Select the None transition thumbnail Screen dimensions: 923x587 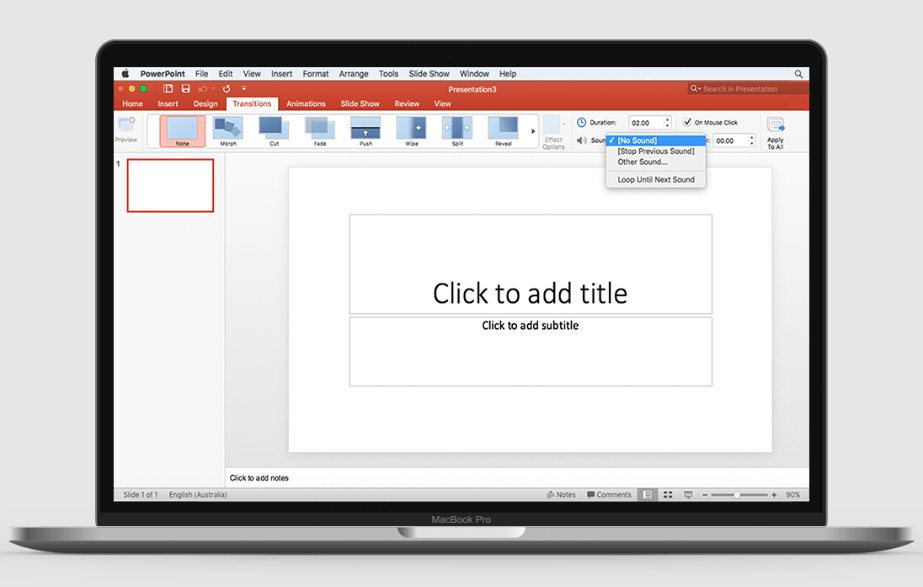coord(182,131)
